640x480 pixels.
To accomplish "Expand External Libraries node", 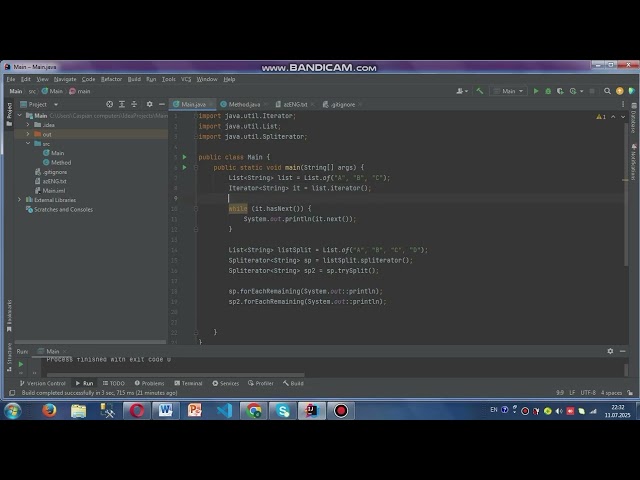I will pyautogui.click(x=19, y=200).
